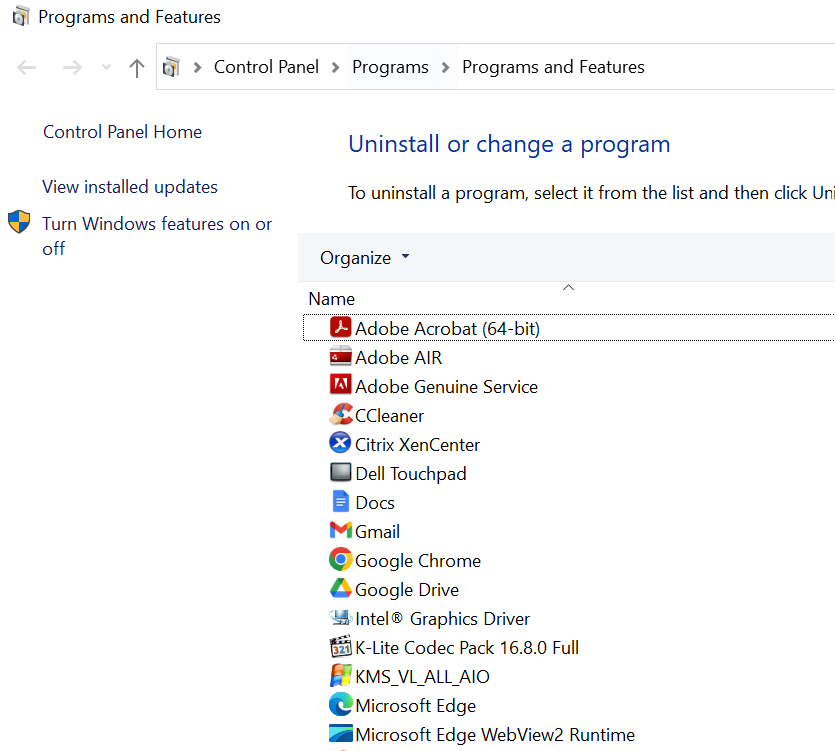
Task: Click the Google Drive icon
Action: coord(340,589)
